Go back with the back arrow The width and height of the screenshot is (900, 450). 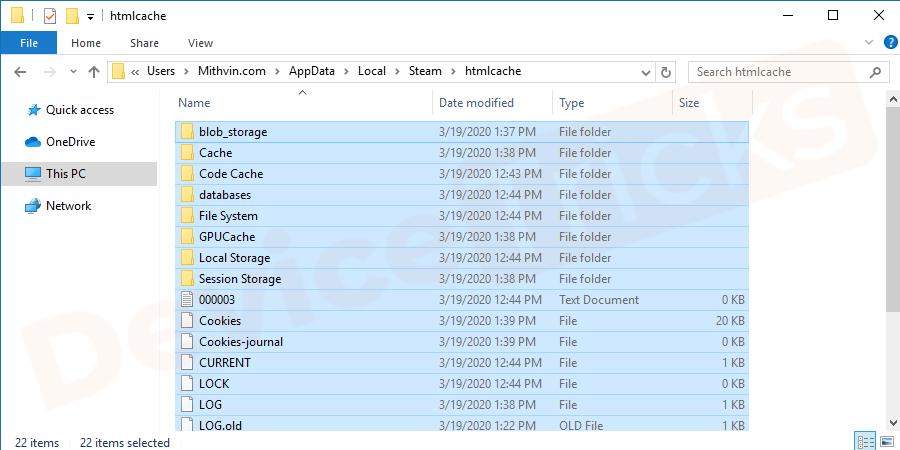20,72
